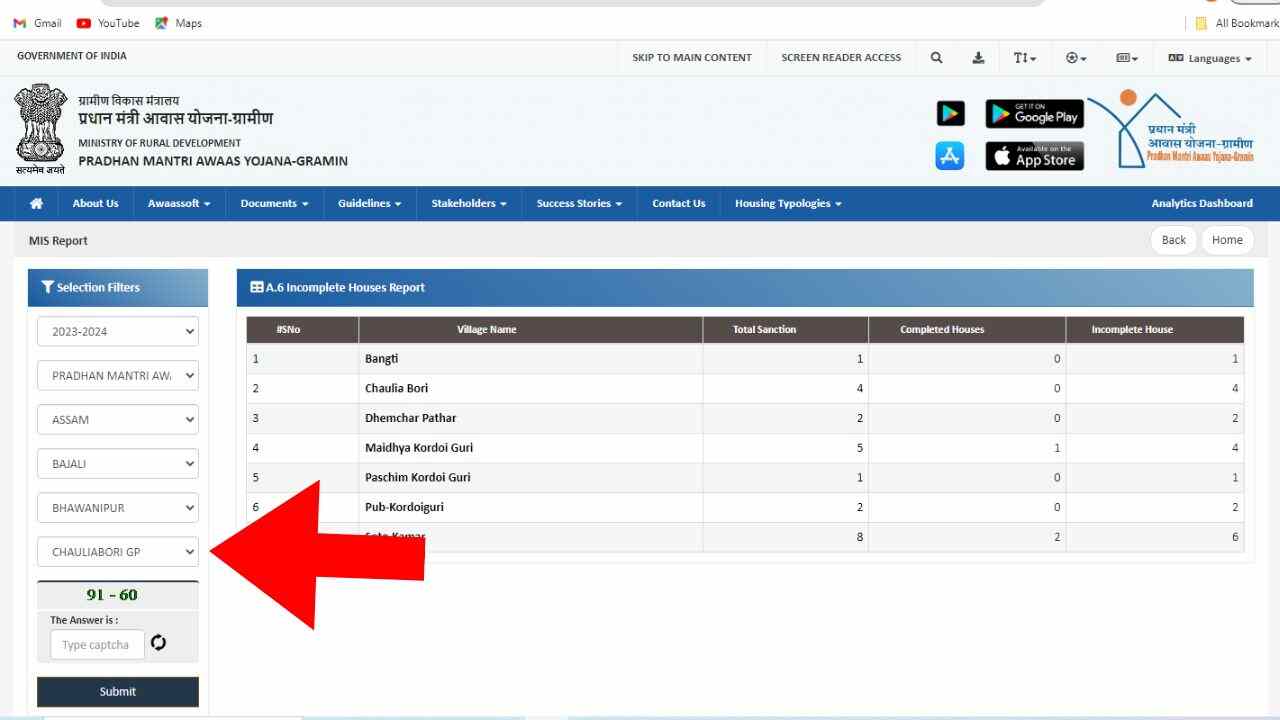Viewport: 1280px width, 720px height.
Task: Expand the Documents menu
Action: [274, 203]
